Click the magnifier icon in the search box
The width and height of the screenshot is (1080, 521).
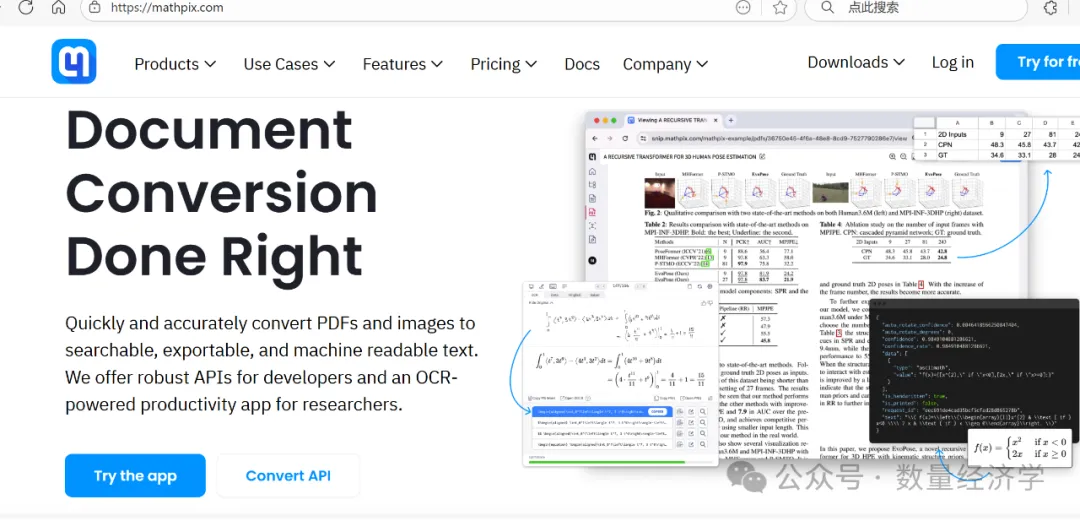click(826, 7)
